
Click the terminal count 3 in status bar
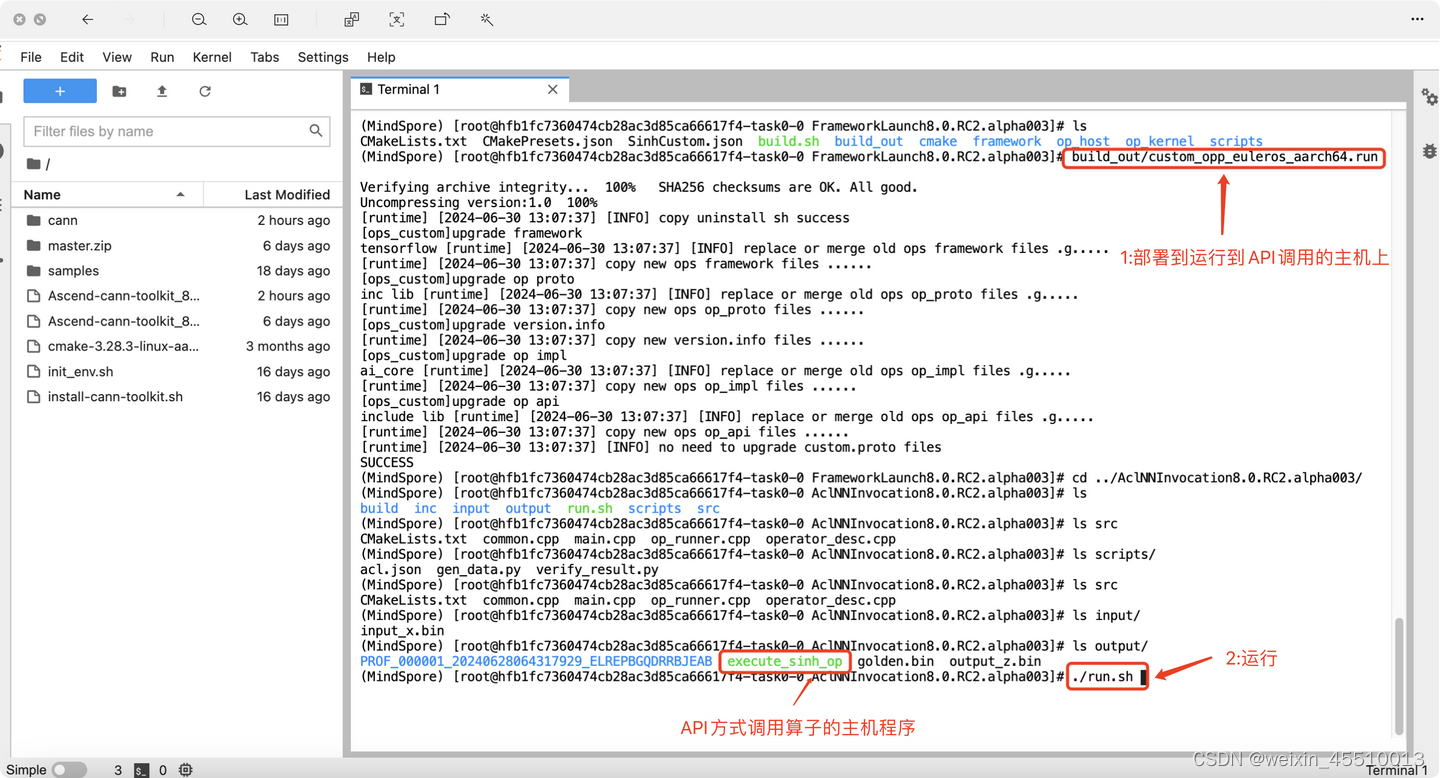click(x=118, y=770)
